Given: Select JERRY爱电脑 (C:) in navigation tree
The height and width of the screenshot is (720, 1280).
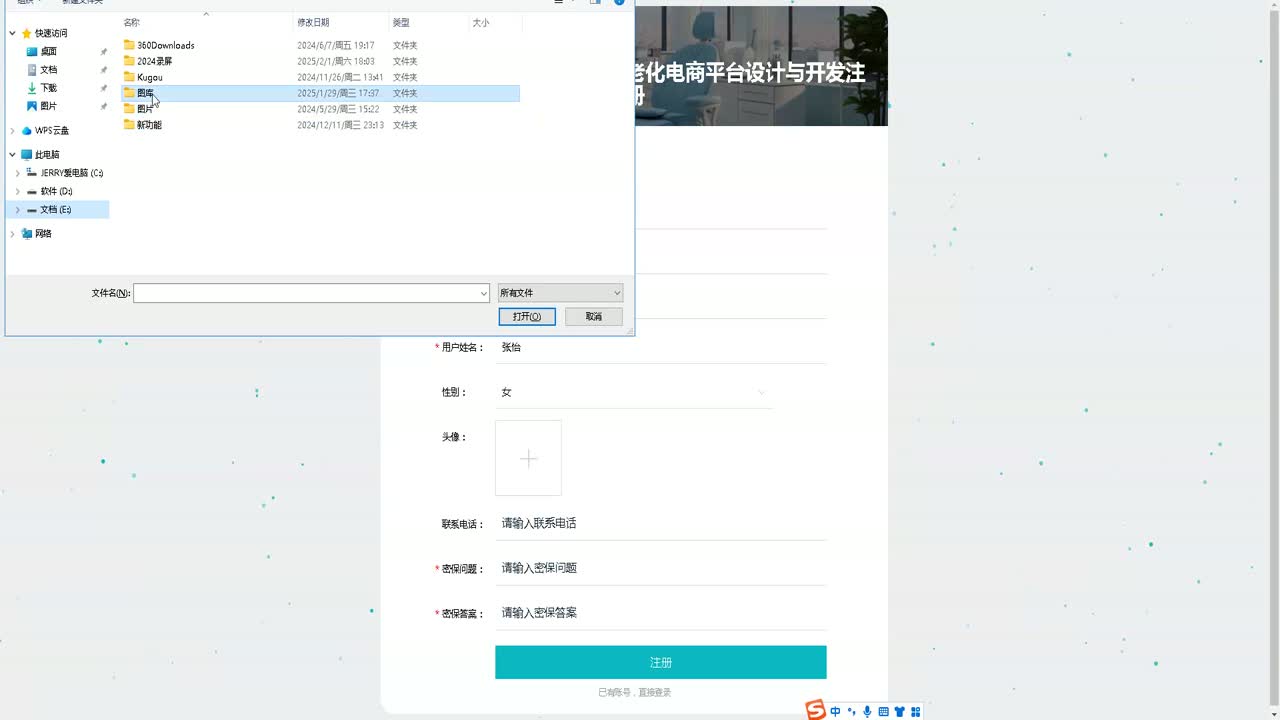Looking at the screenshot, I should click(72, 173).
